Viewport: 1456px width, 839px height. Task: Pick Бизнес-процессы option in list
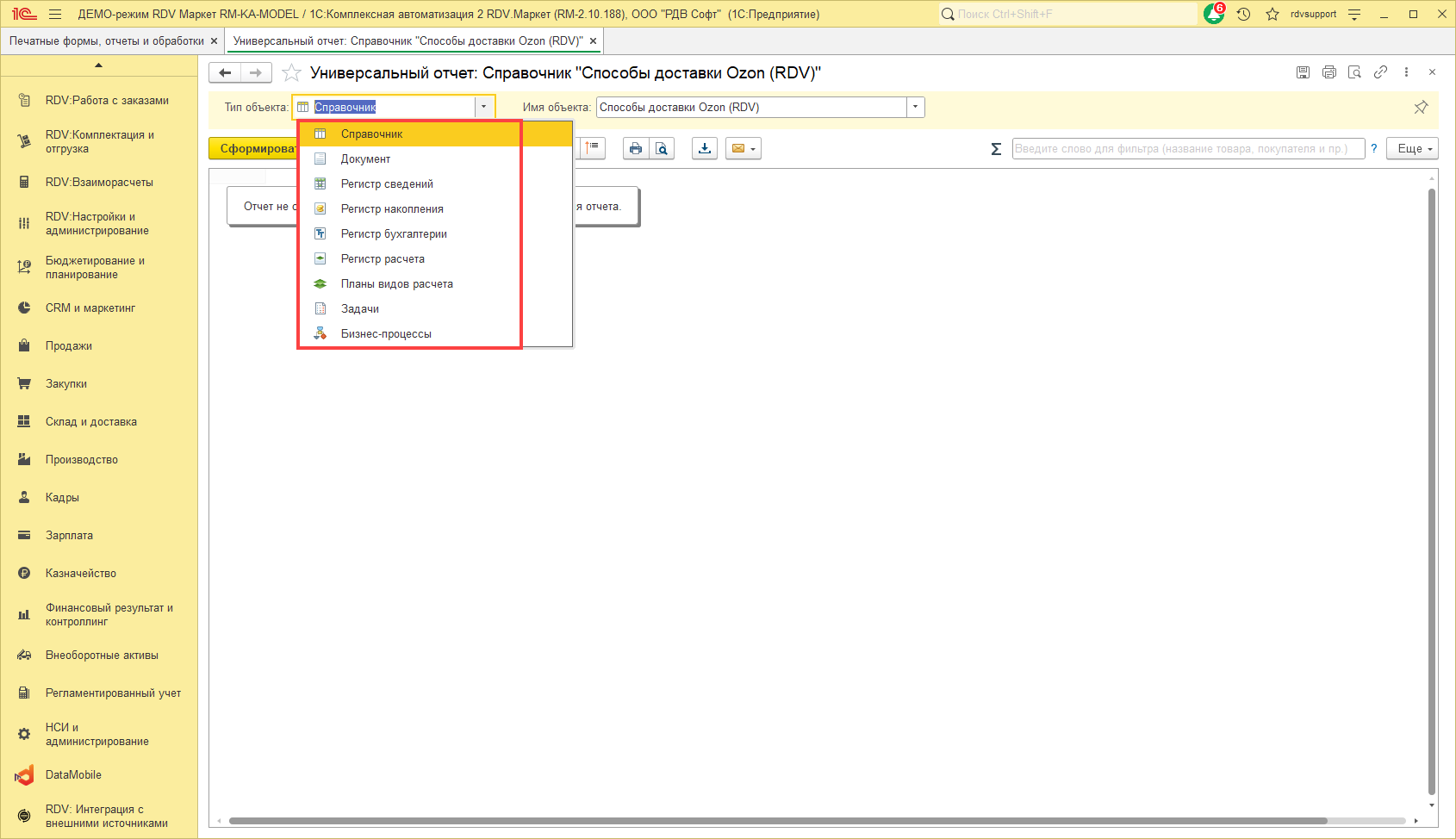click(386, 334)
